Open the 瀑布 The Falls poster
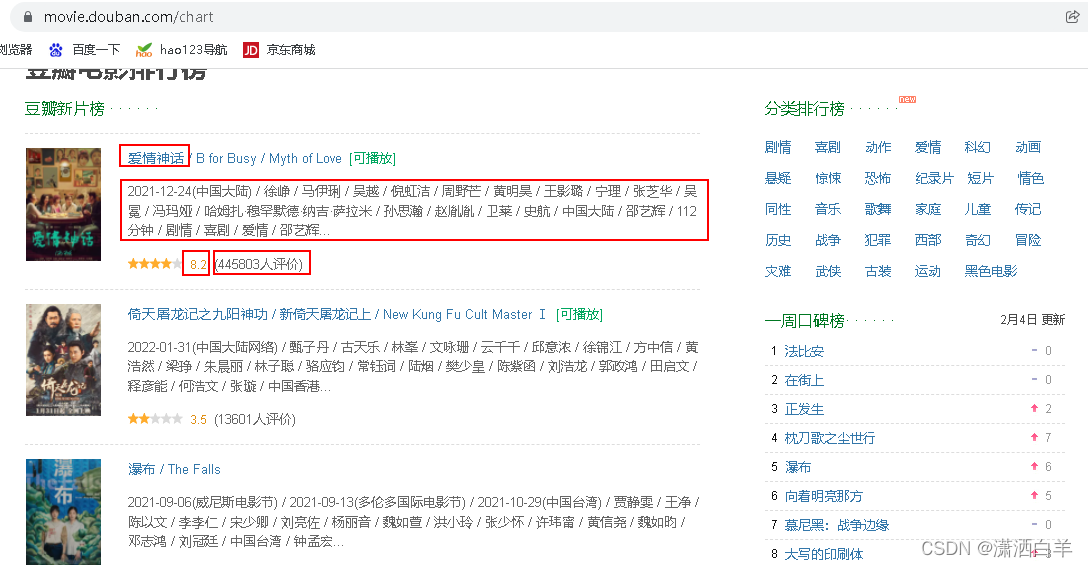The image size is (1088, 567). click(x=63, y=512)
